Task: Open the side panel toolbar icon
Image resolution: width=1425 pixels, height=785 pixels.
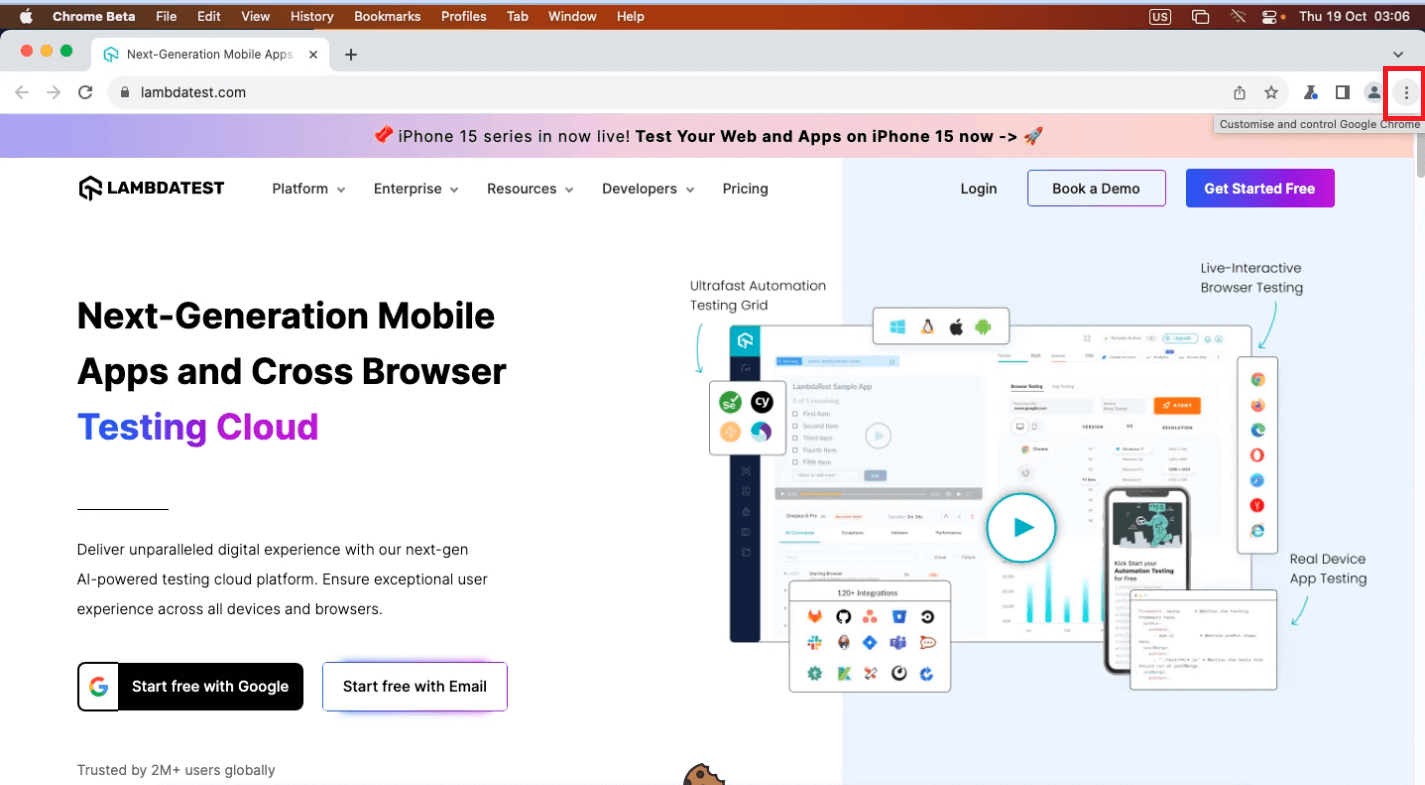Action: point(1342,92)
